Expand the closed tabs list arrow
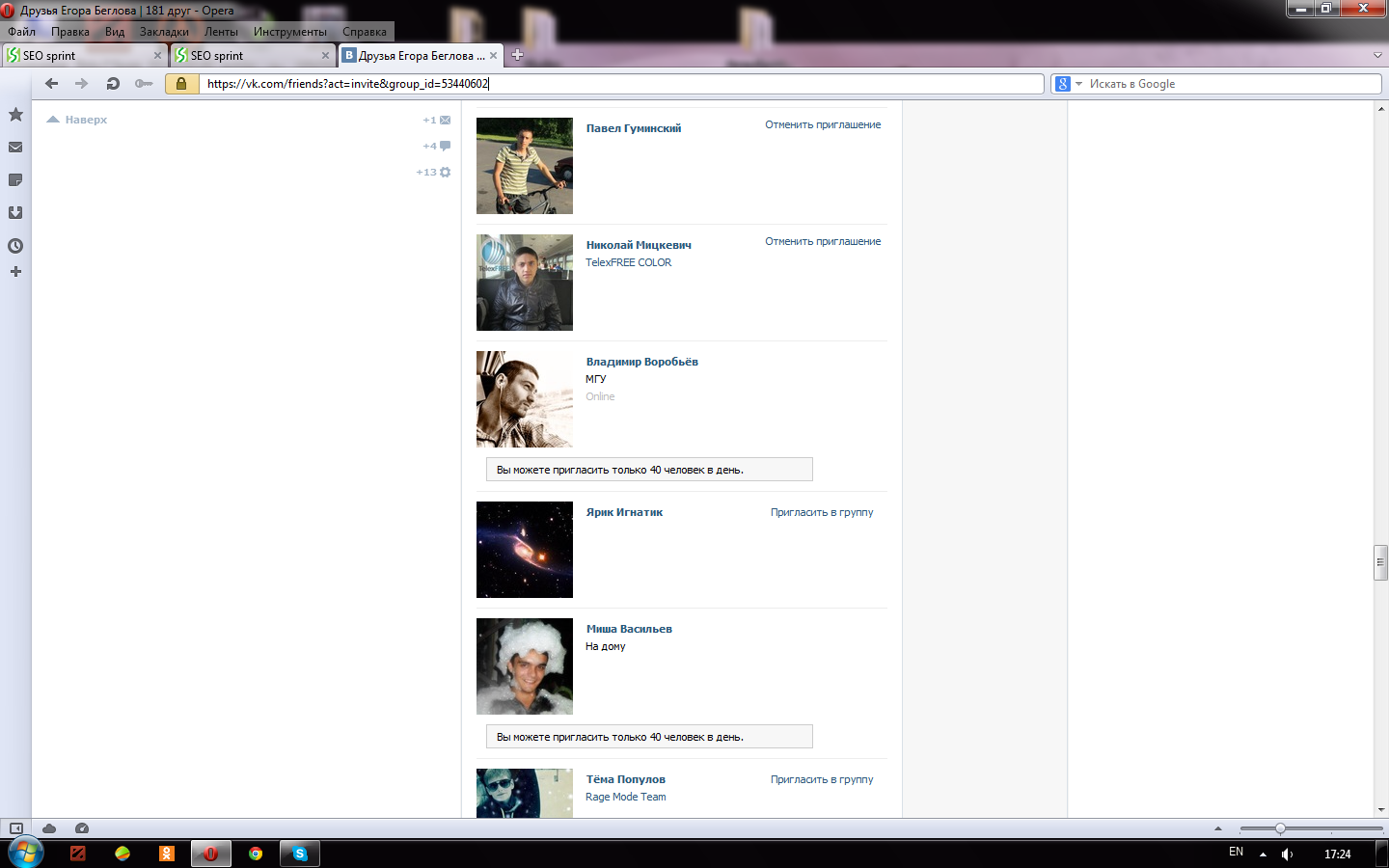Image resolution: width=1389 pixels, height=868 pixels. click(1377, 56)
